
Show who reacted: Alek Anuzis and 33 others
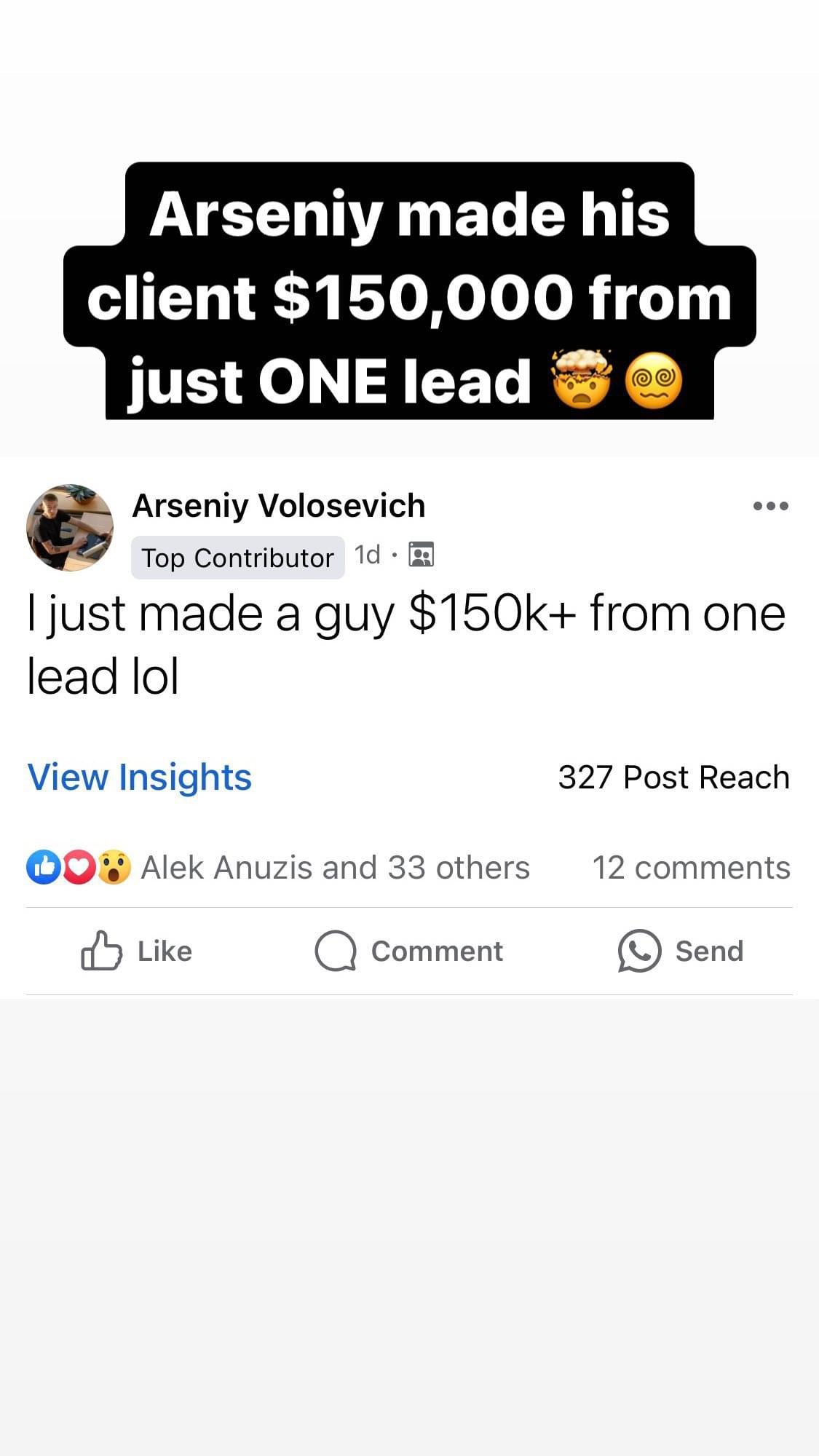[x=335, y=867]
